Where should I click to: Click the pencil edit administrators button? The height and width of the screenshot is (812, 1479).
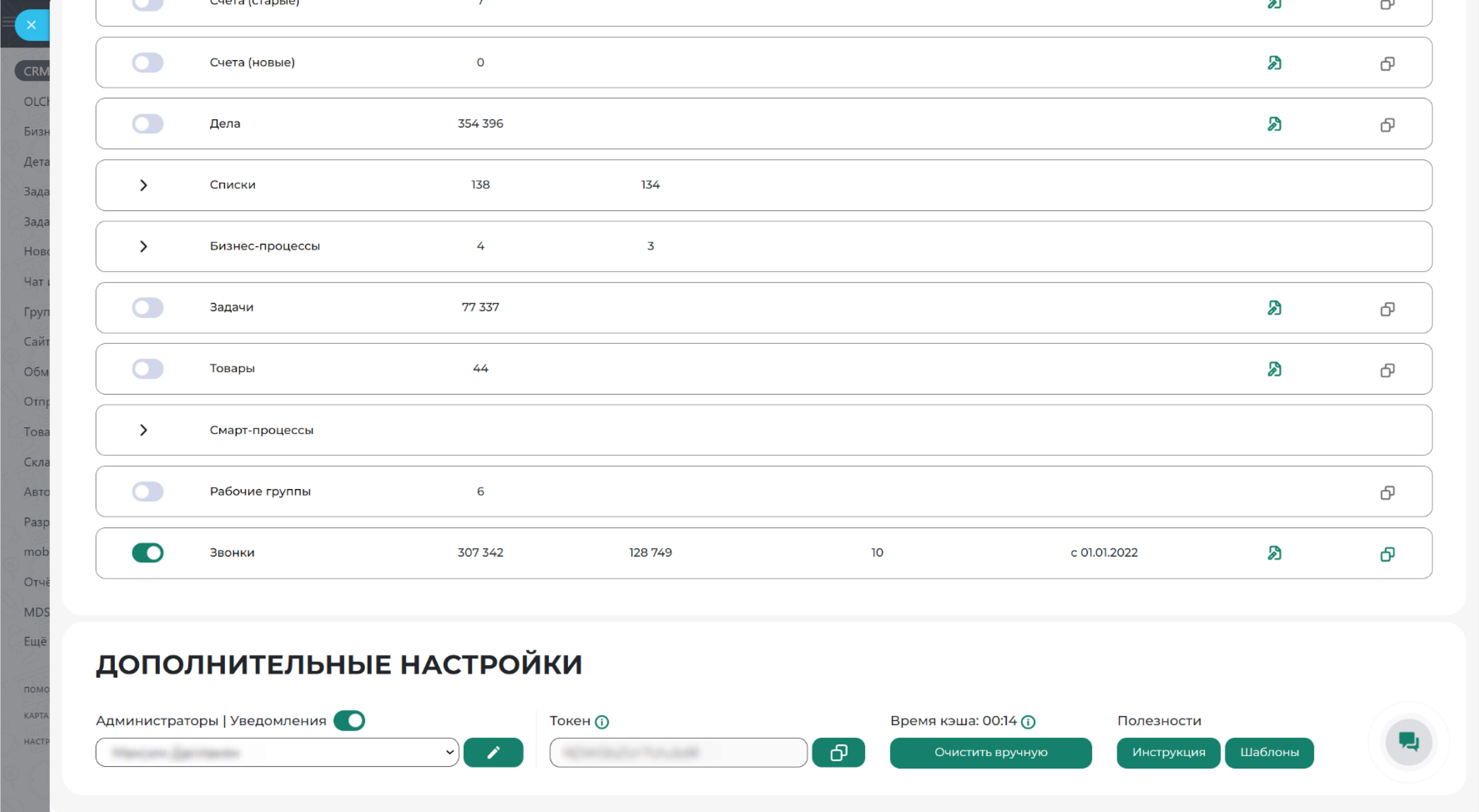[493, 752]
